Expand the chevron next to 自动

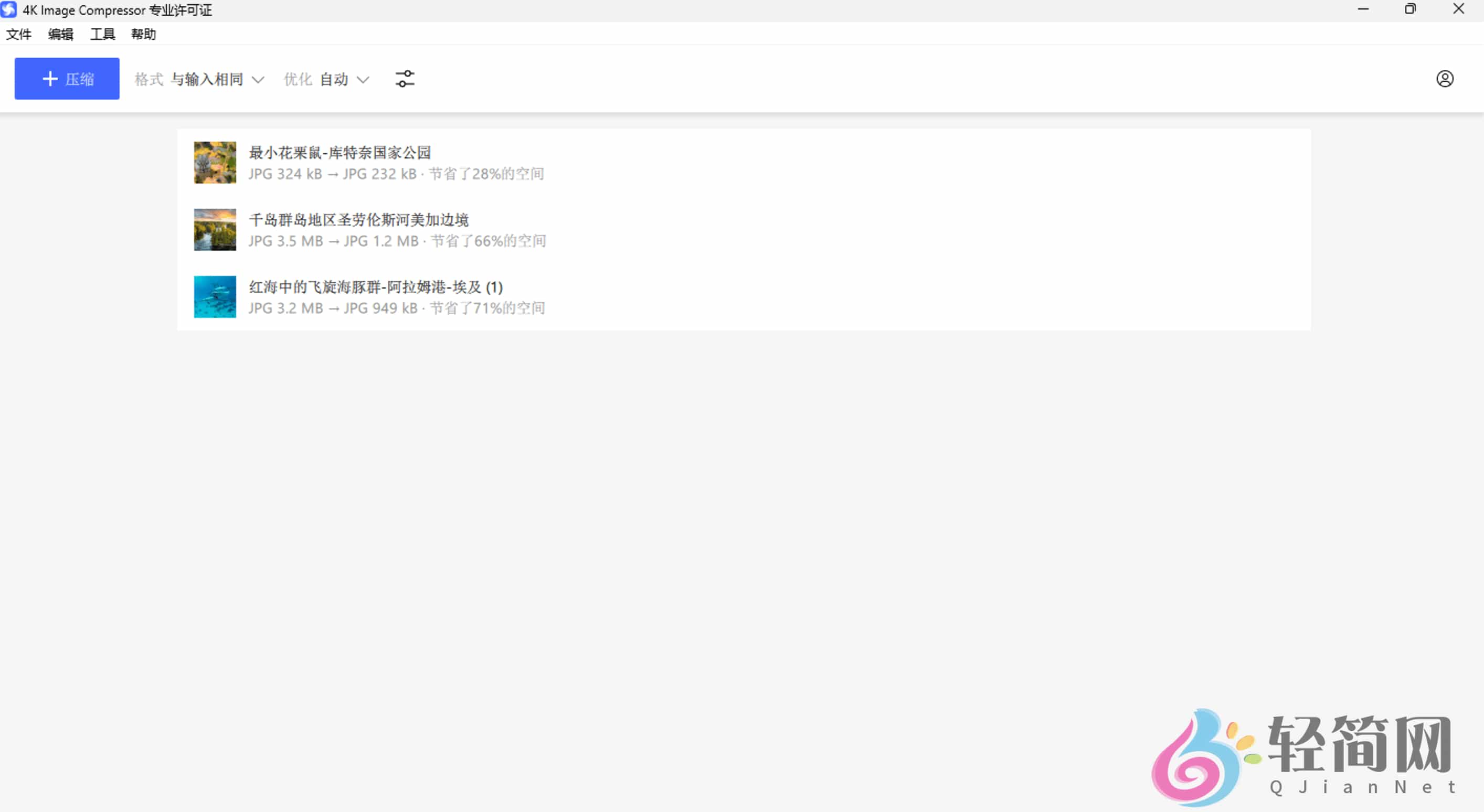tap(363, 80)
